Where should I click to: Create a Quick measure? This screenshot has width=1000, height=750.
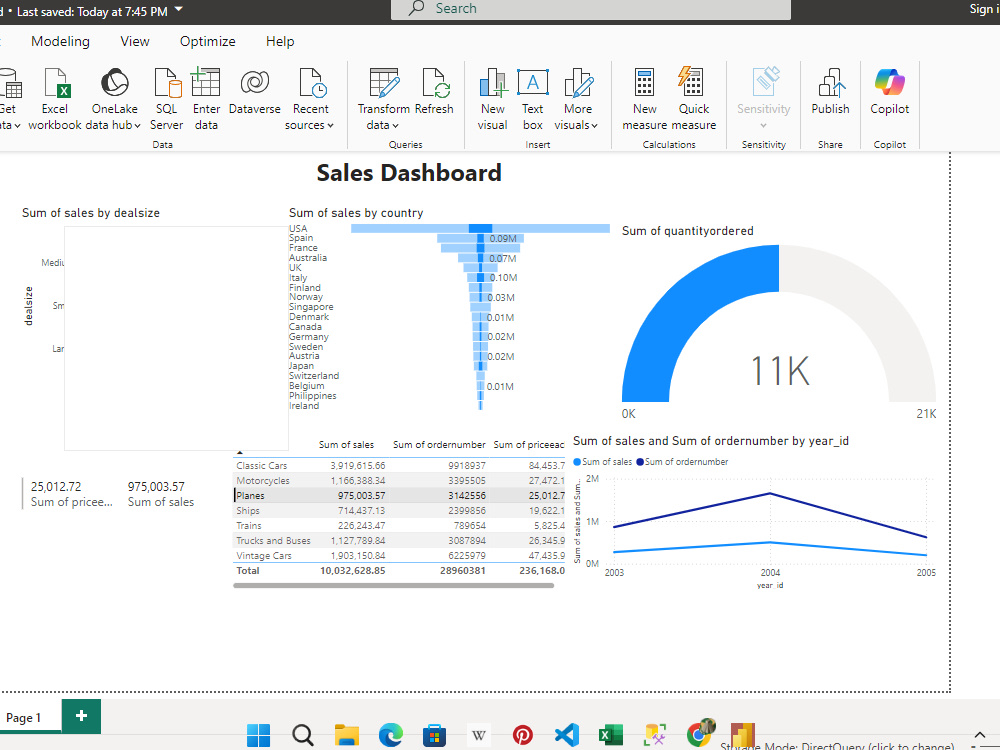tap(693, 99)
